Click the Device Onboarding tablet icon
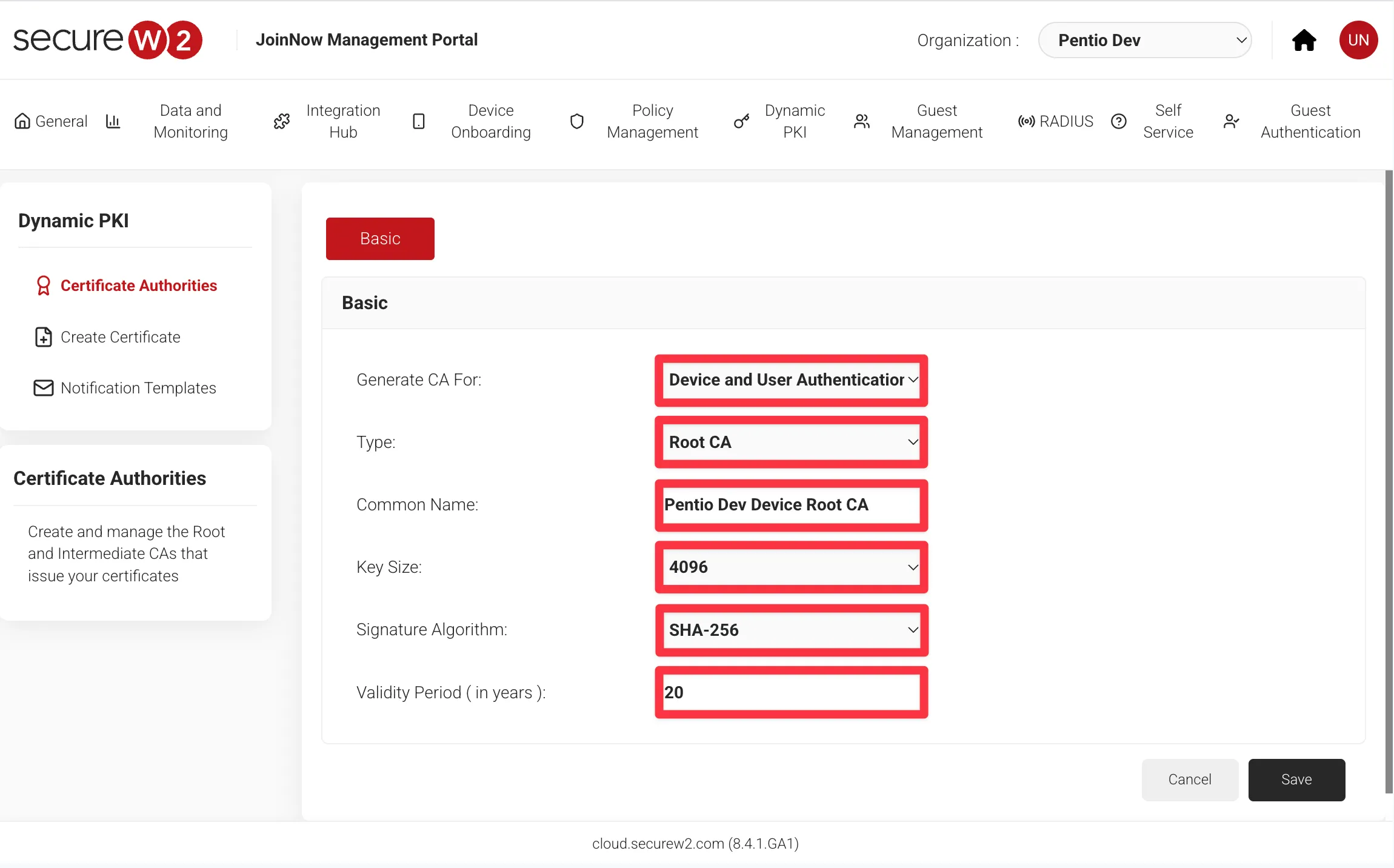 [x=419, y=121]
